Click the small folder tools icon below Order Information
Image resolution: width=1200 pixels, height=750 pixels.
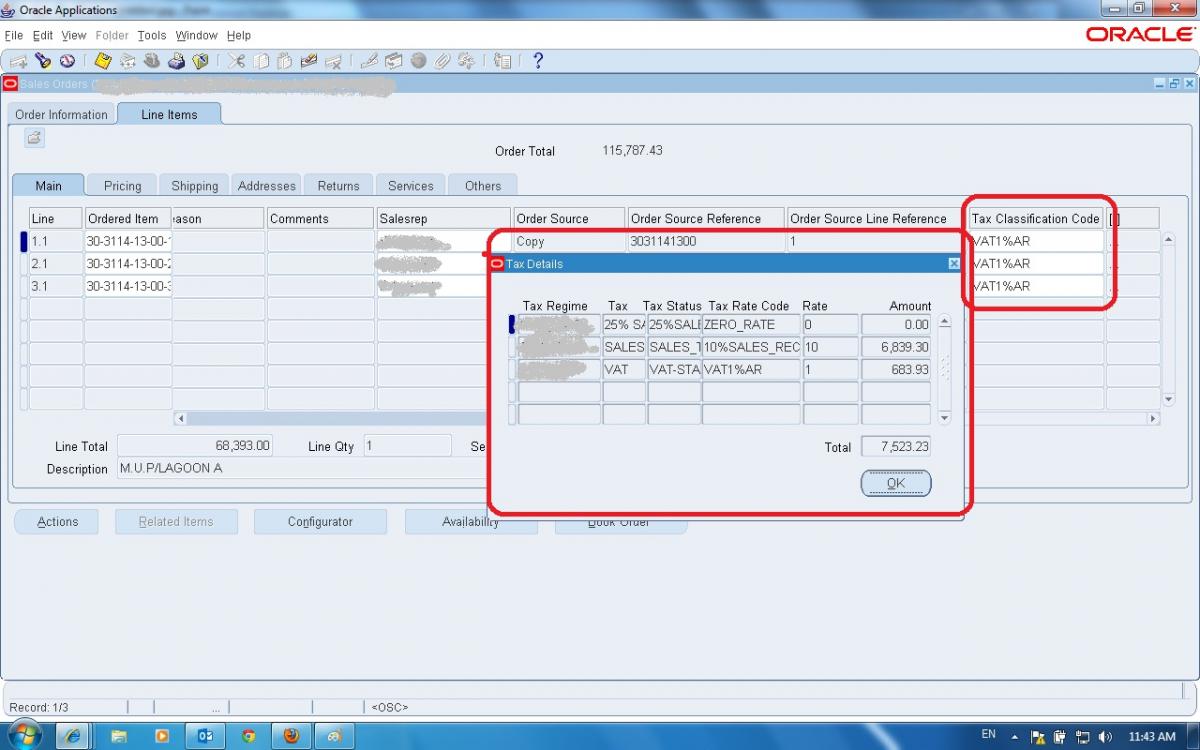point(34,138)
